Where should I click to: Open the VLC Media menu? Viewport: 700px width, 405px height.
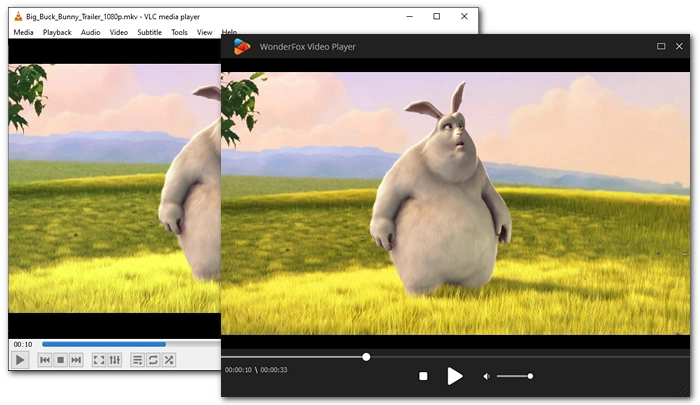[x=23, y=32]
